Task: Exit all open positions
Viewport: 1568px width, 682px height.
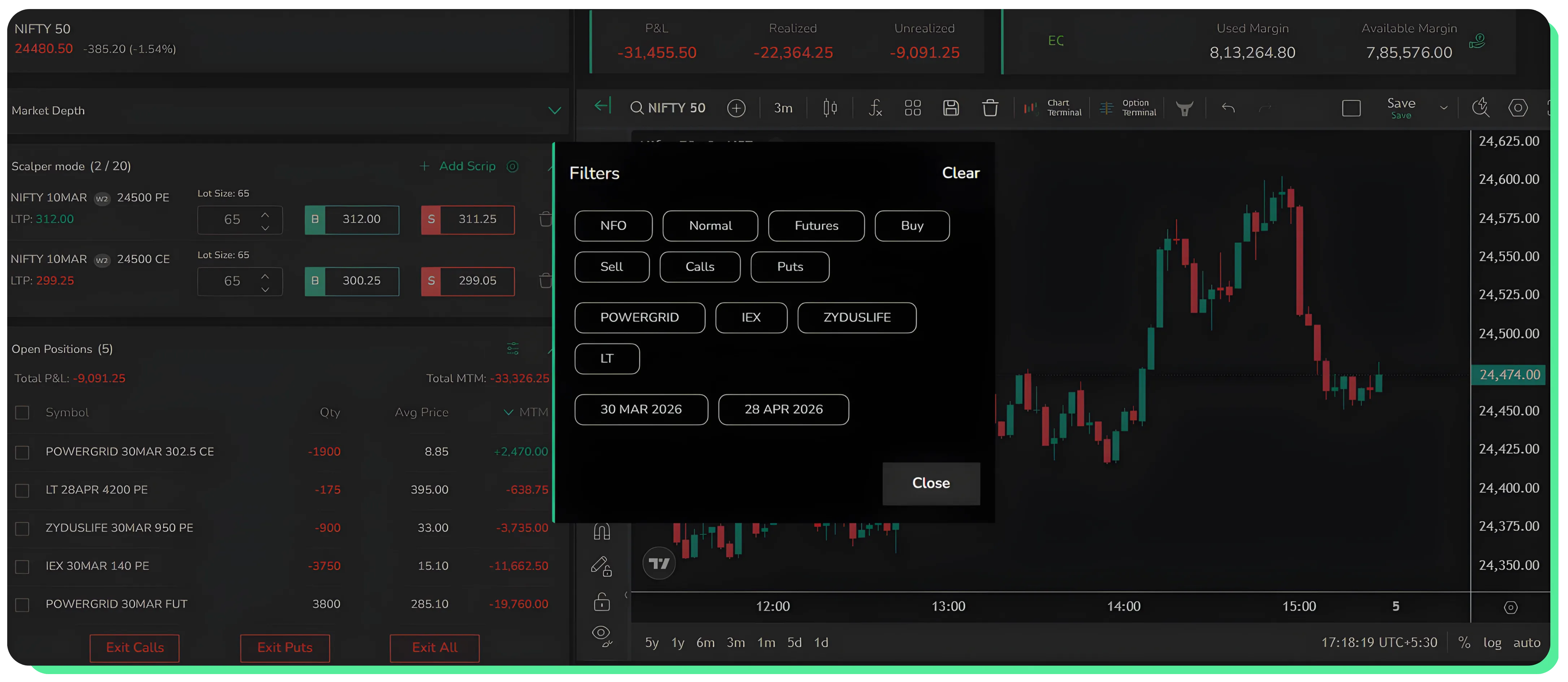Action: (434, 648)
